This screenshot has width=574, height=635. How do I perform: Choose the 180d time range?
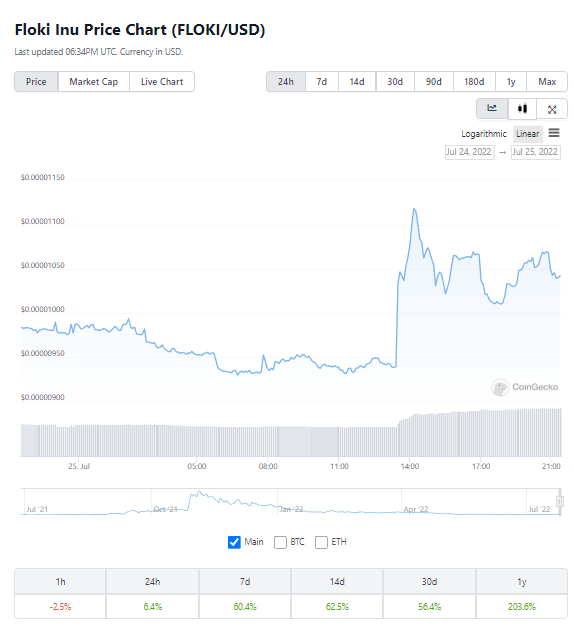click(474, 82)
